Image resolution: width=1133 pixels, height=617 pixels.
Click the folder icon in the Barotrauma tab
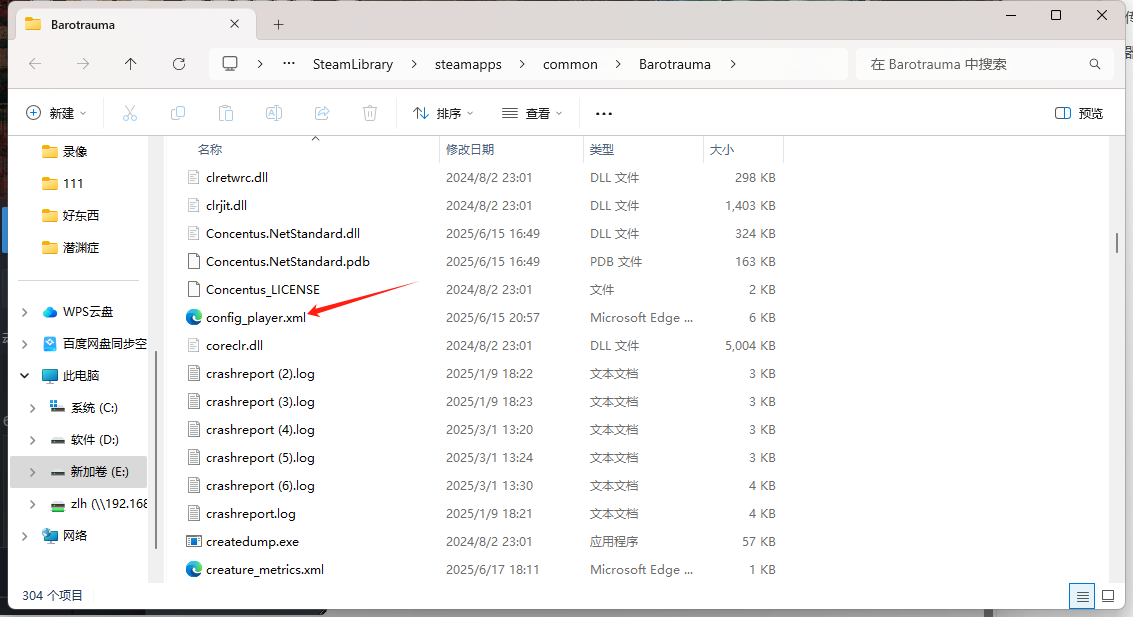tap(33, 24)
